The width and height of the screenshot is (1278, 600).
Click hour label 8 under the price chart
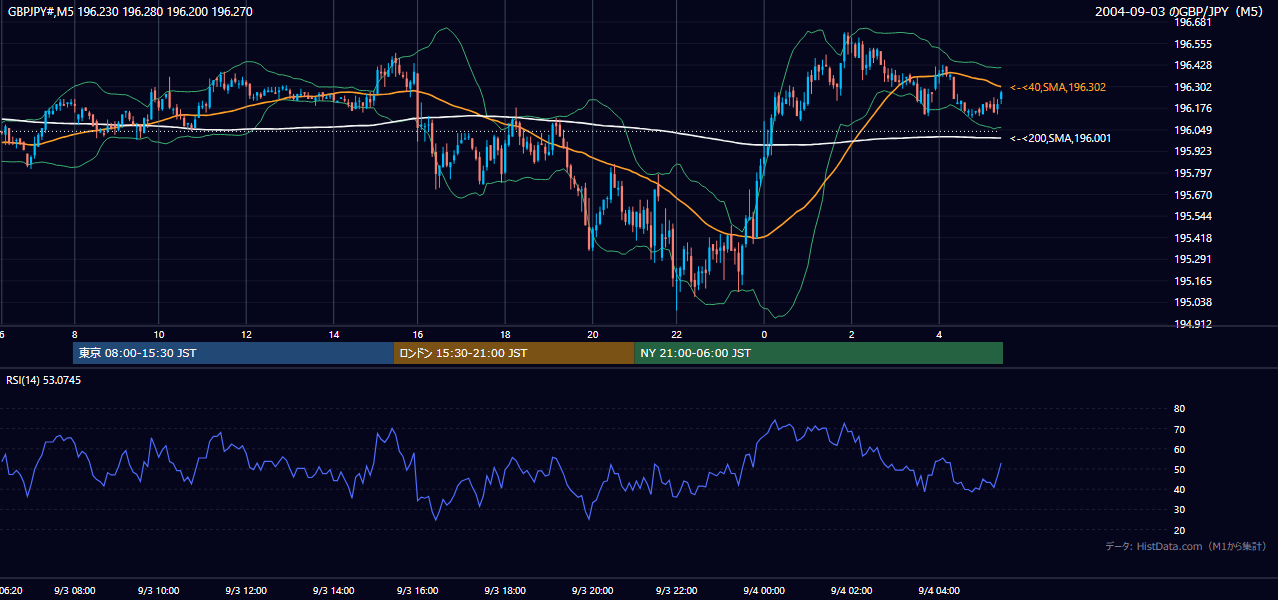pos(74,334)
